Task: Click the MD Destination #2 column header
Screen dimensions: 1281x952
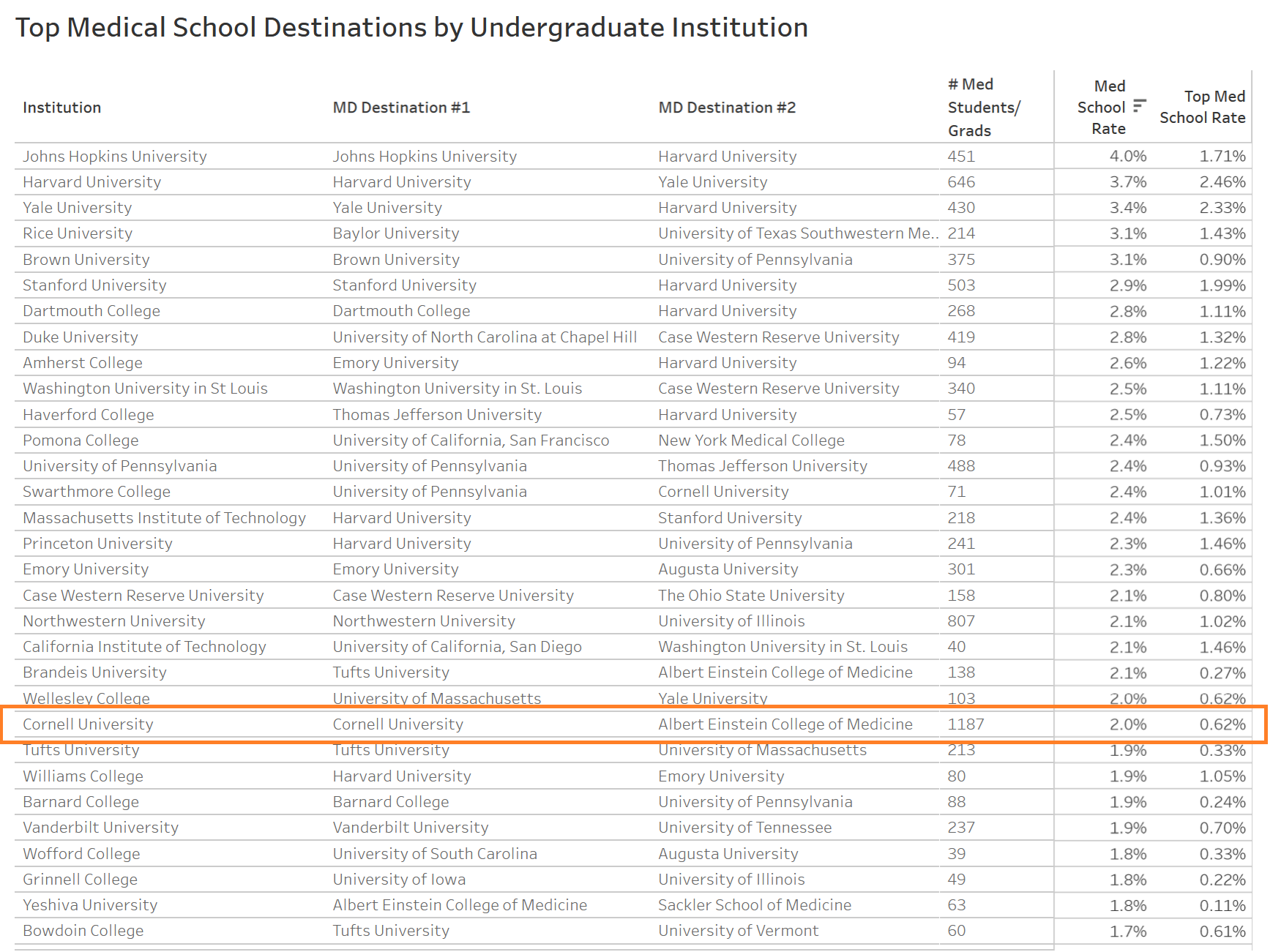Action: pos(727,108)
